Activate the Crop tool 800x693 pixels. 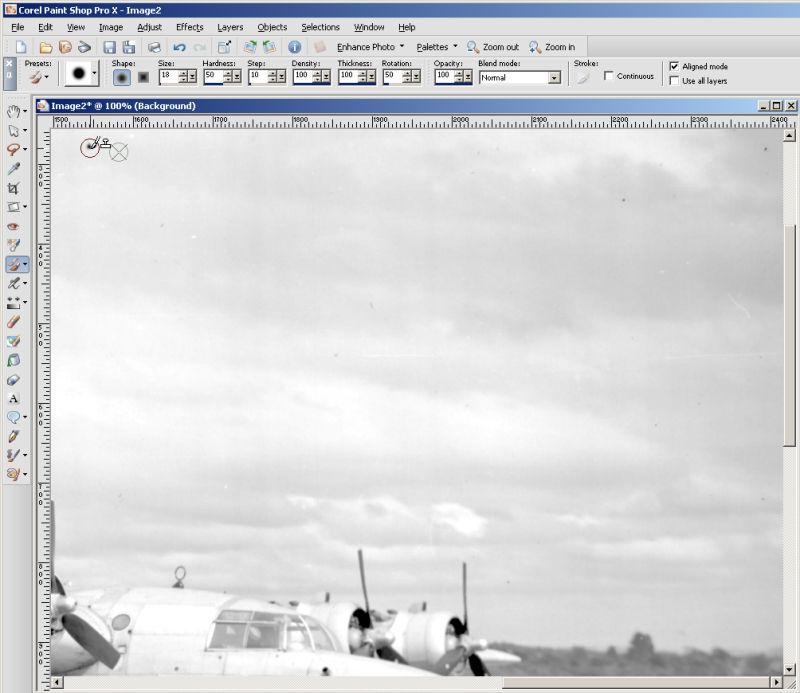(13, 188)
